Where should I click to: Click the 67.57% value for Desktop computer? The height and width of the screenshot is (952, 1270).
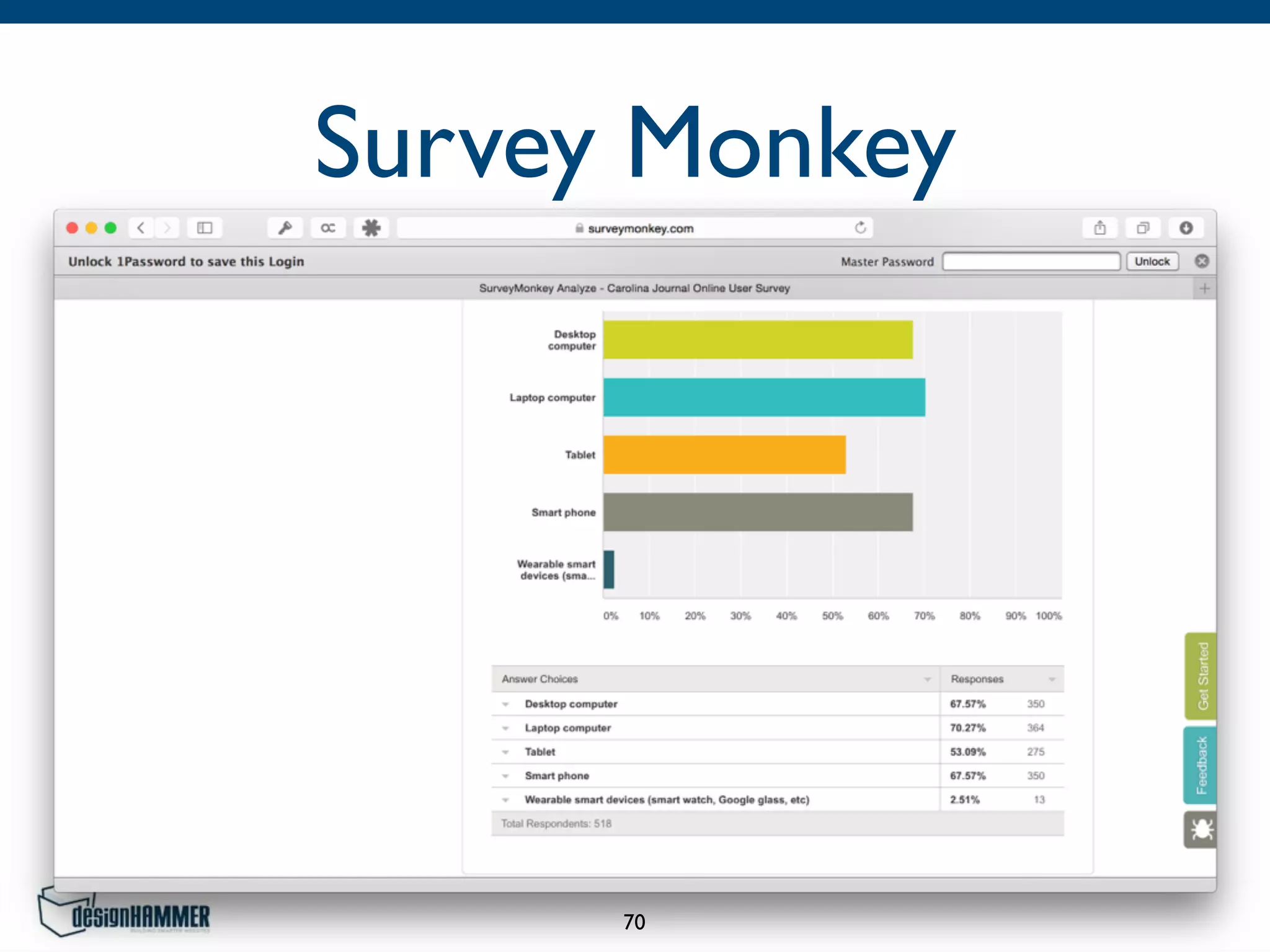[967, 704]
